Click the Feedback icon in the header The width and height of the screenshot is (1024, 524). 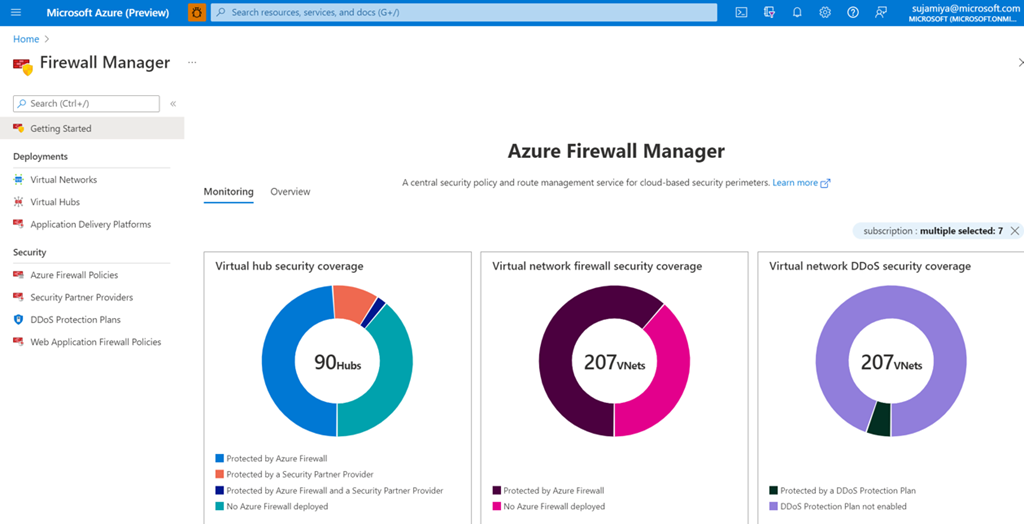[x=881, y=12]
